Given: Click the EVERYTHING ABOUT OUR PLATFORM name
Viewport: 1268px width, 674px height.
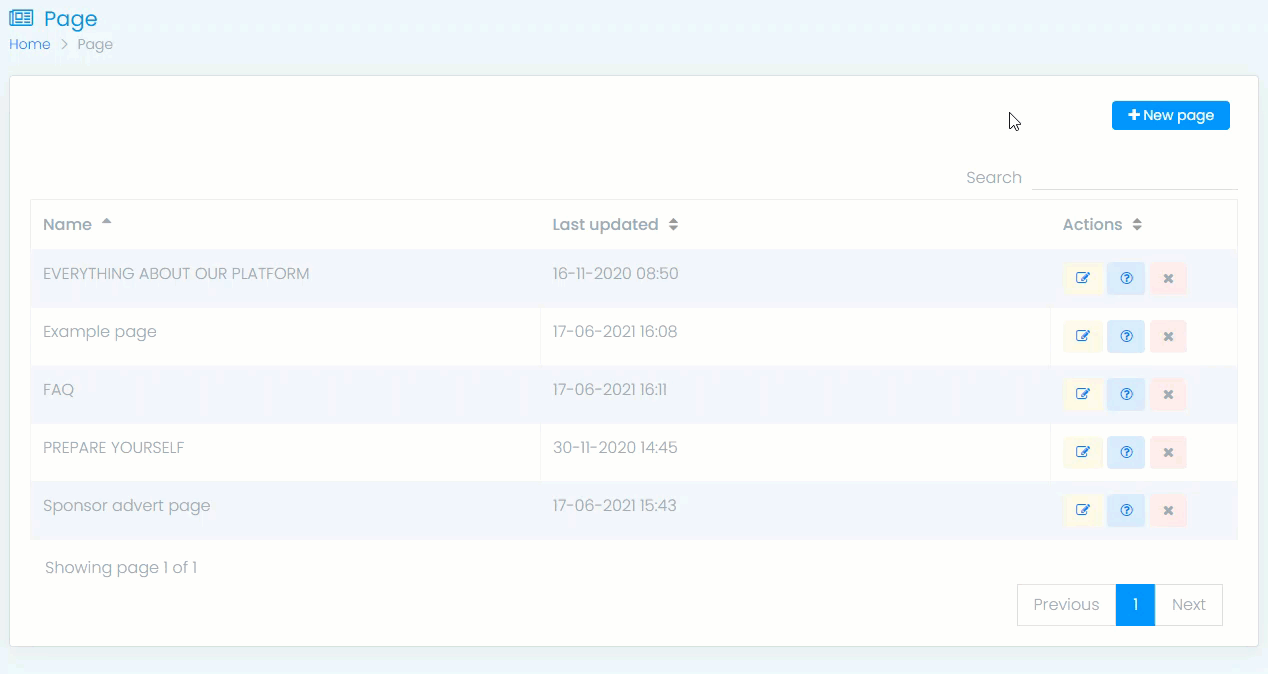Looking at the screenshot, I should 176,273.
